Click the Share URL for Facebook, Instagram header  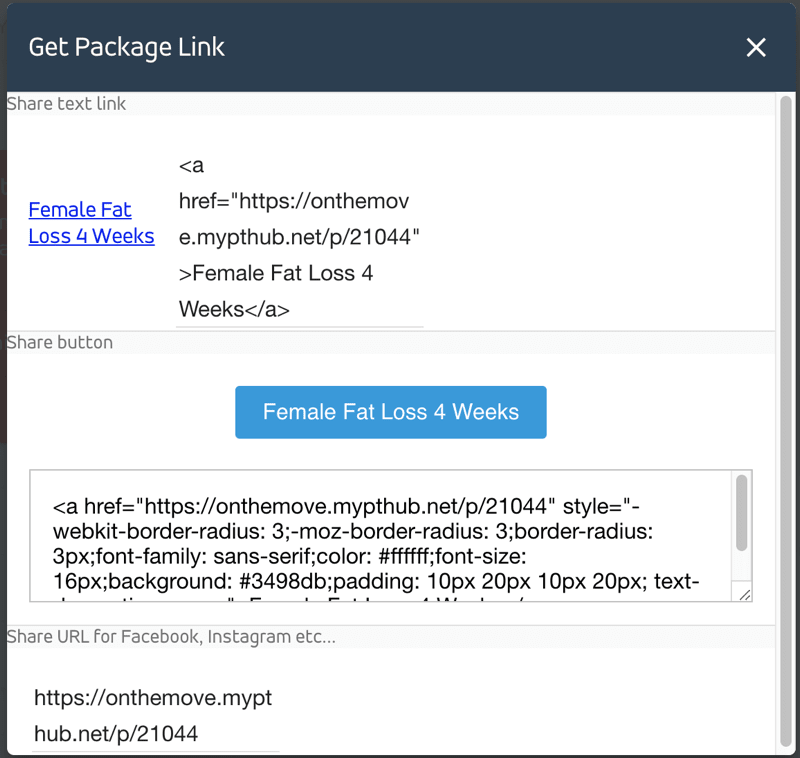pyautogui.click(x=171, y=637)
